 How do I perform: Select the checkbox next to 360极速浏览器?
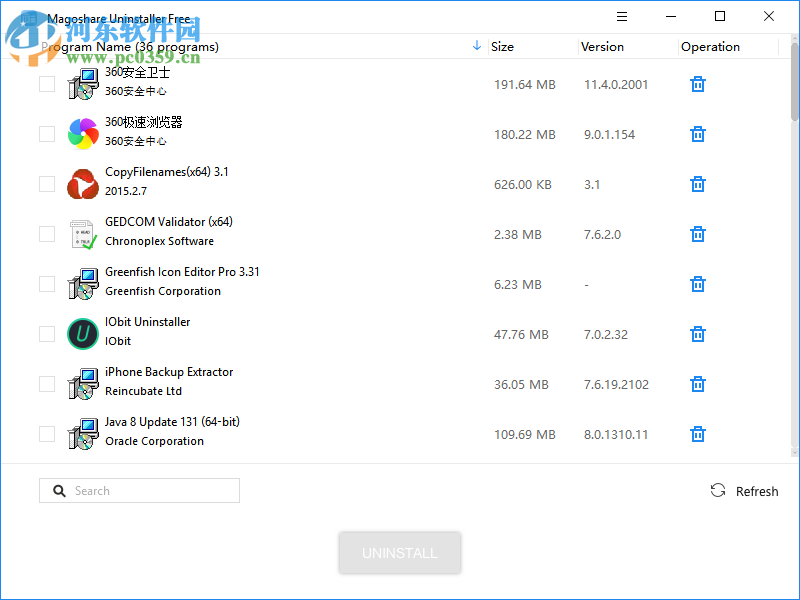46,133
